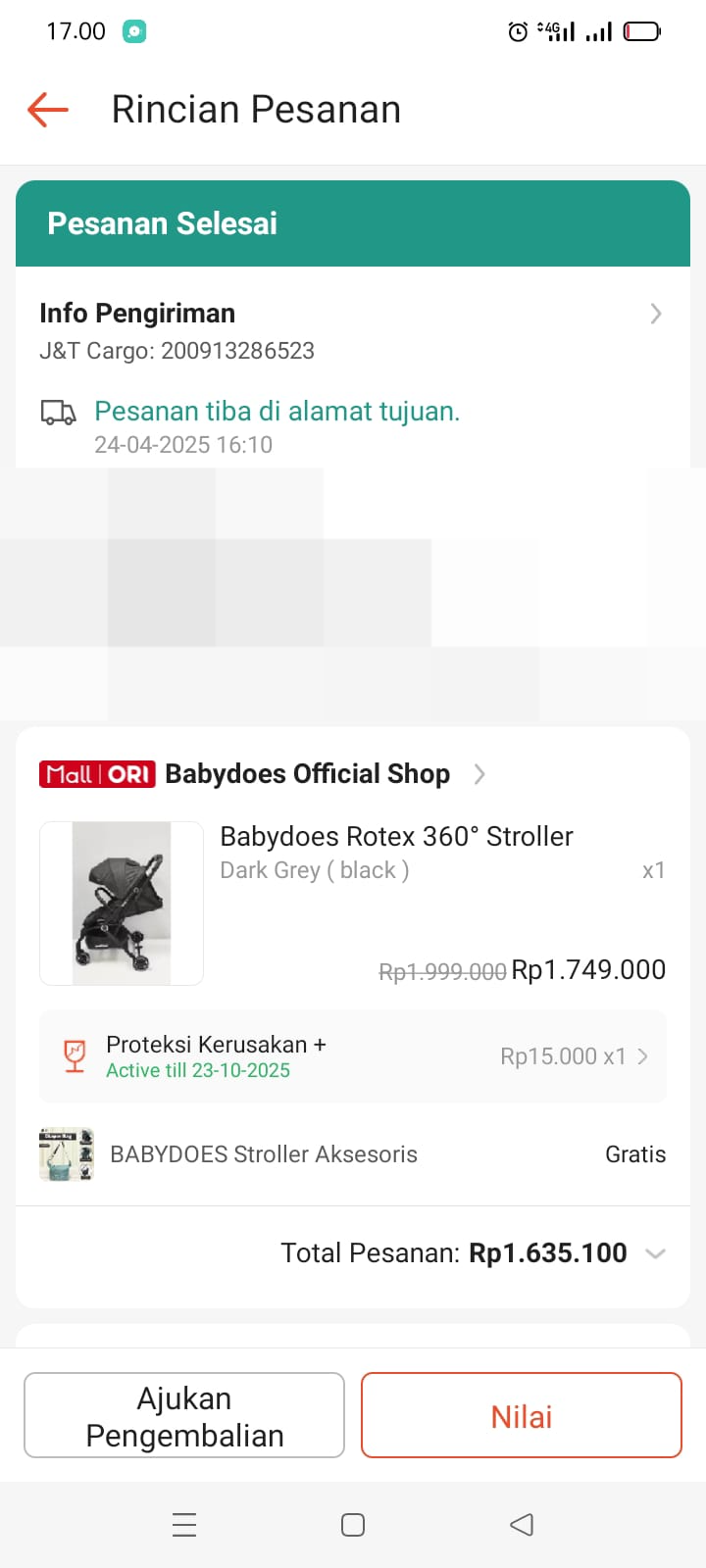Image resolution: width=706 pixels, height=1568 pixels.
Task: Tap the alarm clock status icon
Action: point(518,32)
